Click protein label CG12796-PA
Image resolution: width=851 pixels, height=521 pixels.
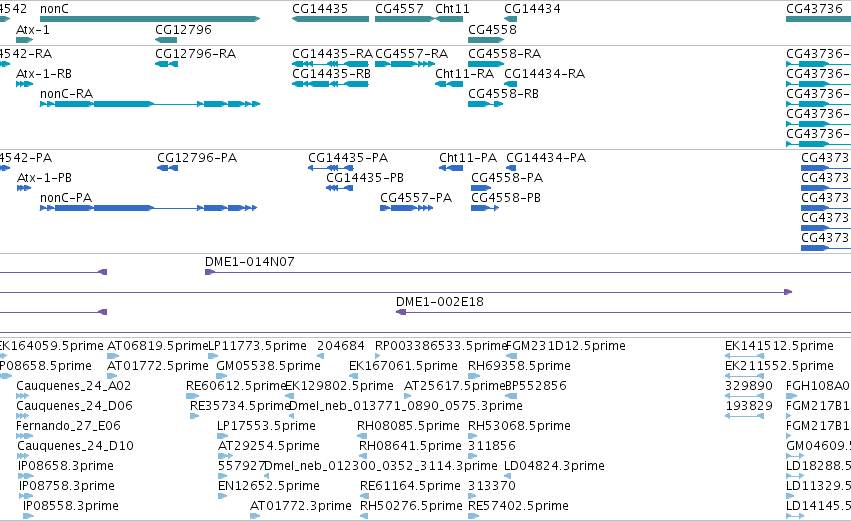(197, 158)
